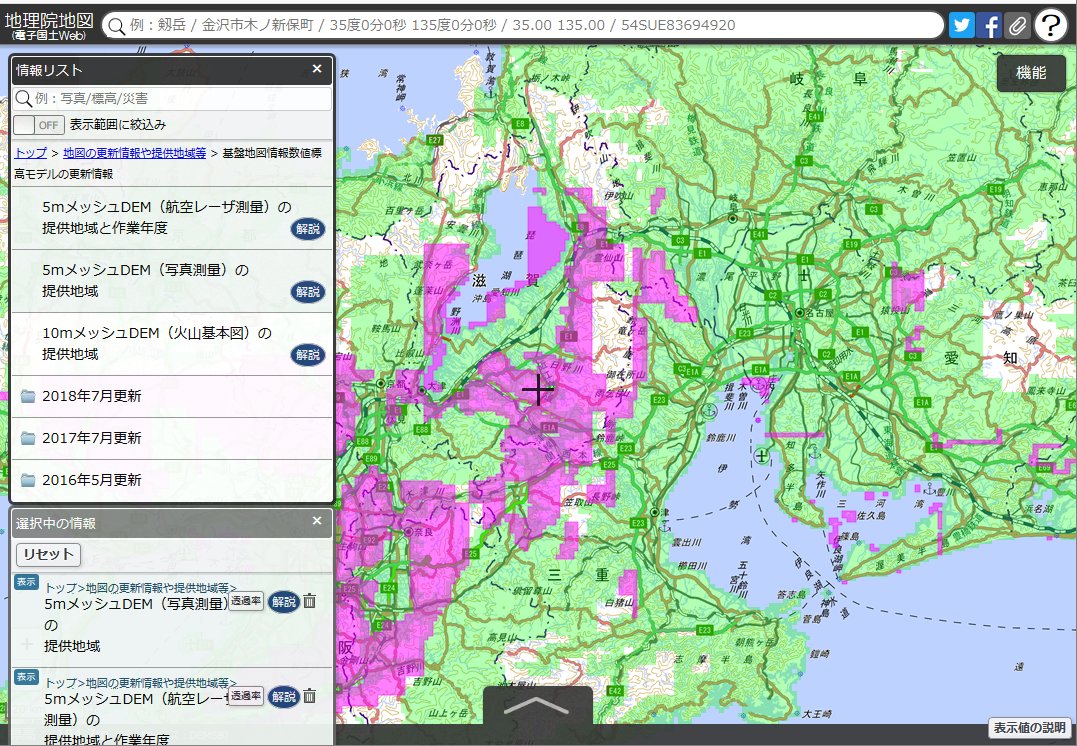Expand 2017年7月更新 row
Screen dimensions: 1077x746
click(172, 438)
